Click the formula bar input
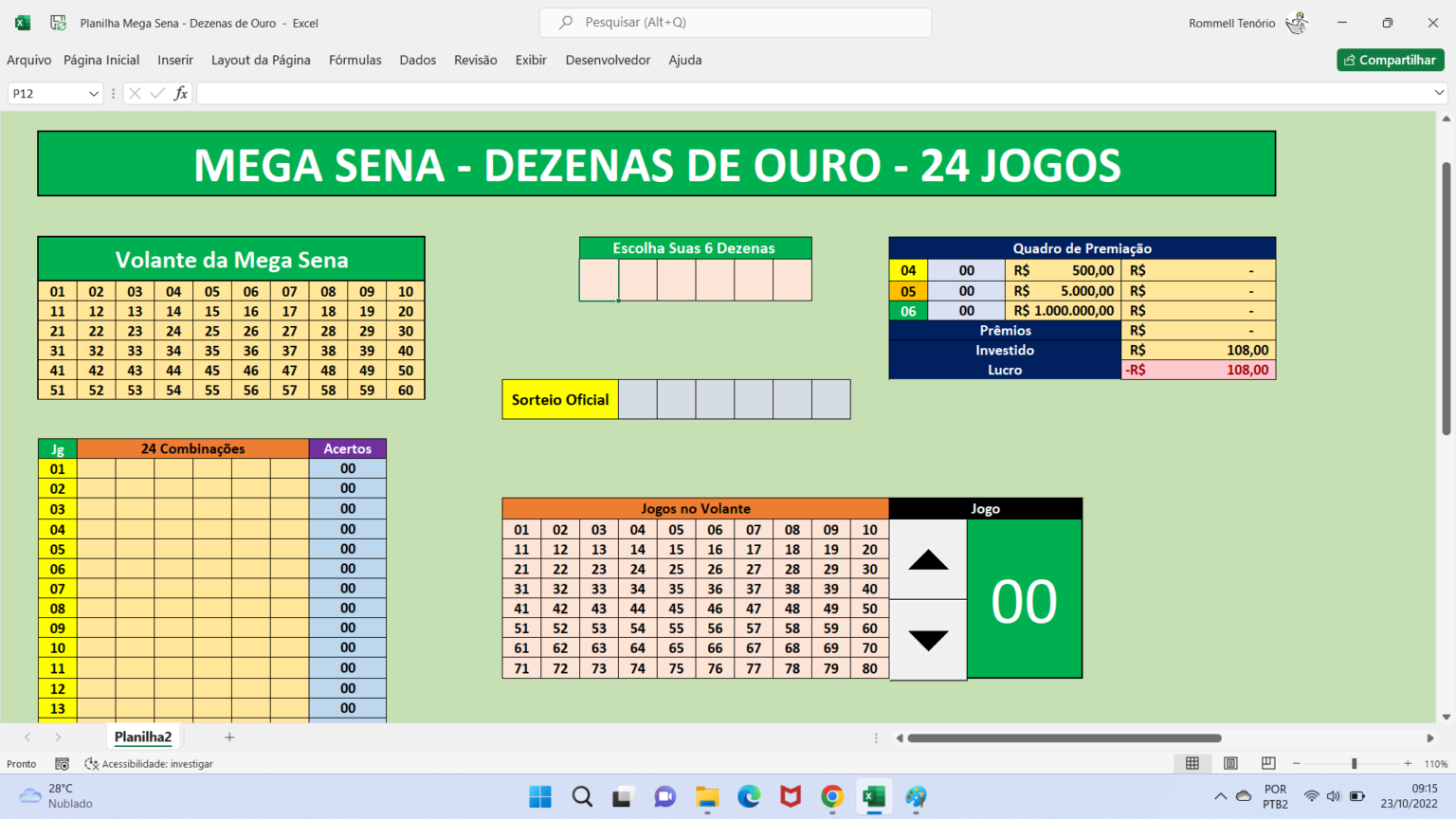1456x819 pixels. click(x=813, y=93)
